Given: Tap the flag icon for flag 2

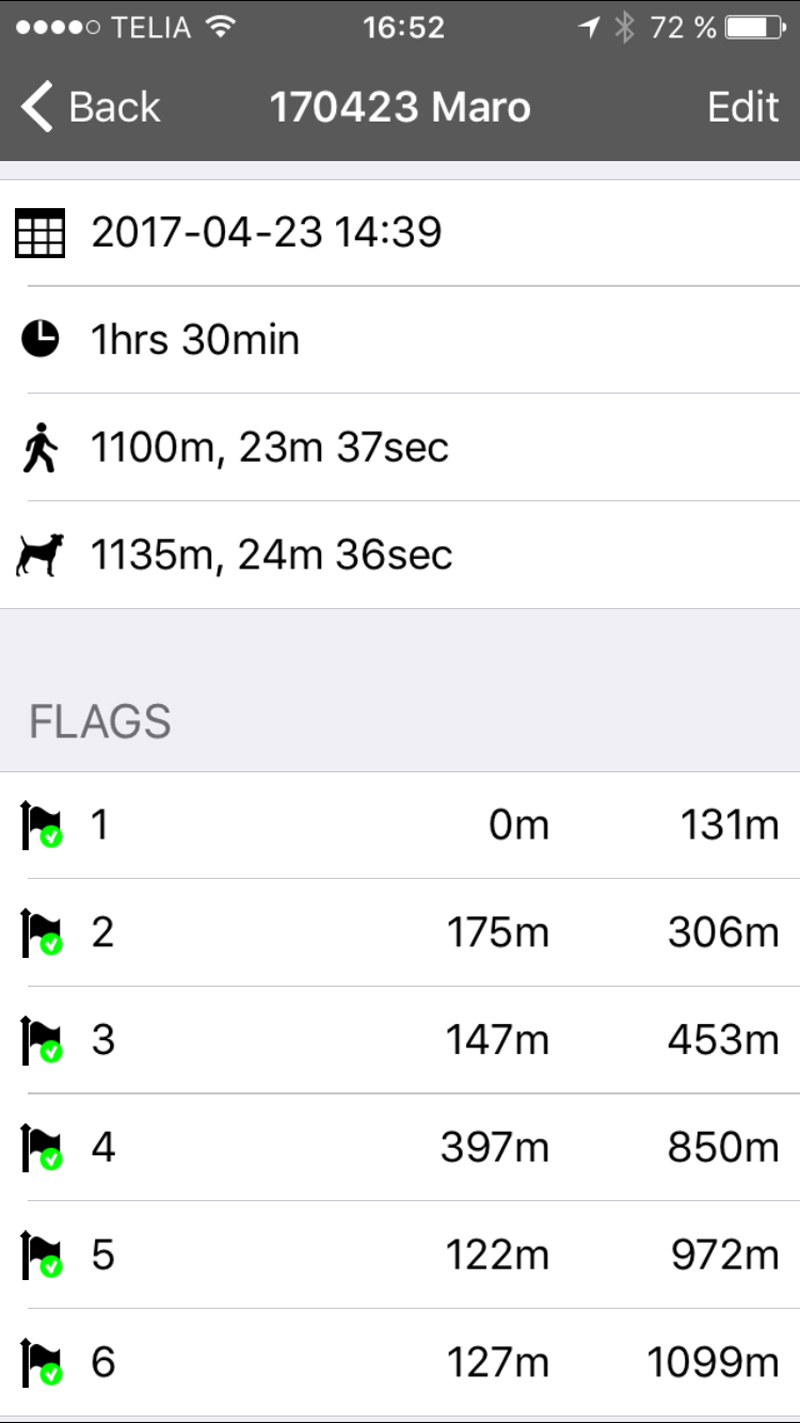Looking at the screenshot, I should tap(41, 933).
